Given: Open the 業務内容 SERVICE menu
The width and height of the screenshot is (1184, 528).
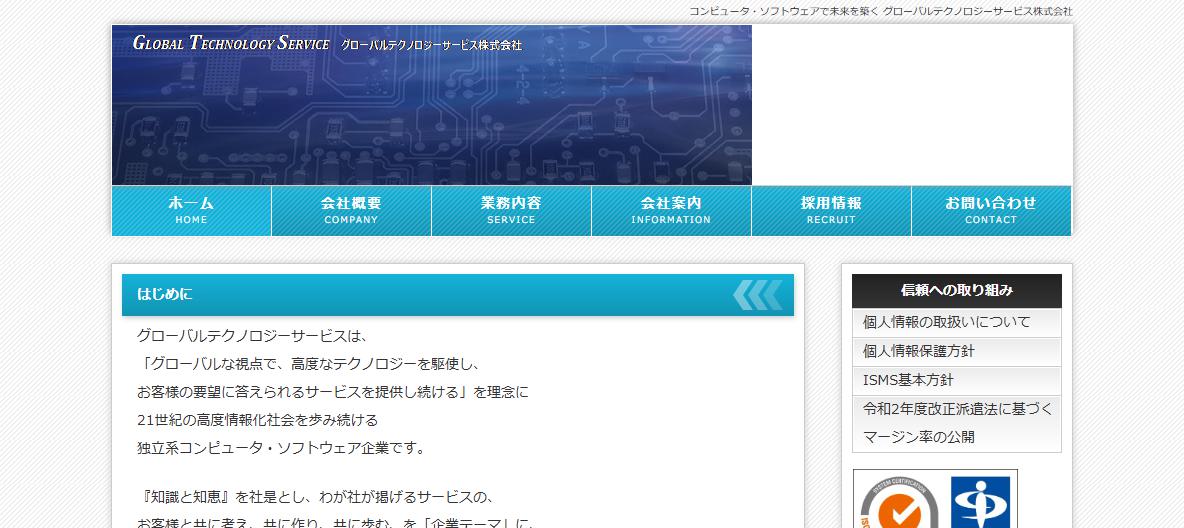Looking at the screenshot, I should pos(511,211).
